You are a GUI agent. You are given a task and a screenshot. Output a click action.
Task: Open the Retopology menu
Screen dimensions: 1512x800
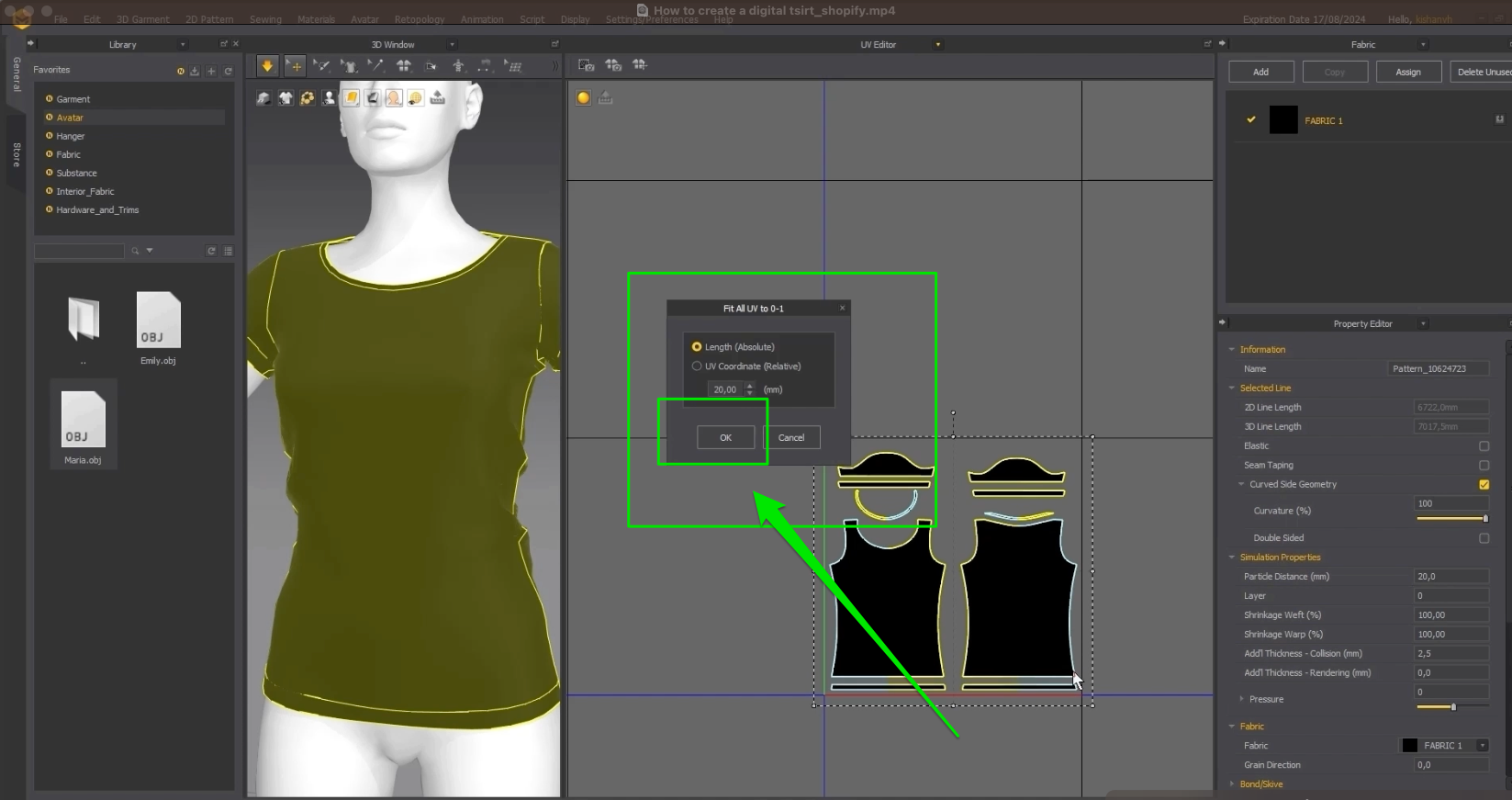(x=419, y=19)
